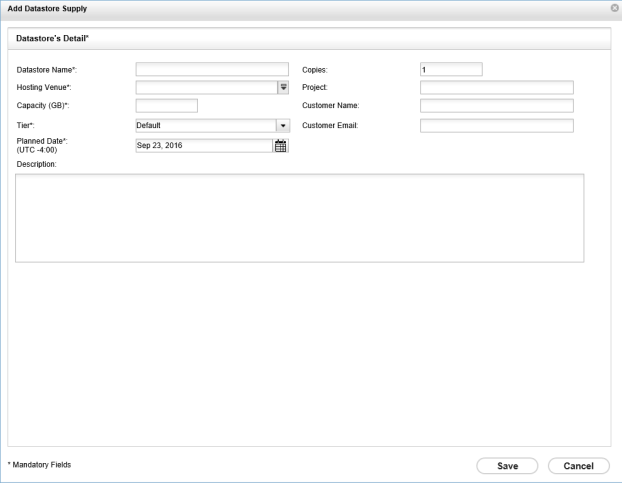Focus the Customer Name input field

496,106
